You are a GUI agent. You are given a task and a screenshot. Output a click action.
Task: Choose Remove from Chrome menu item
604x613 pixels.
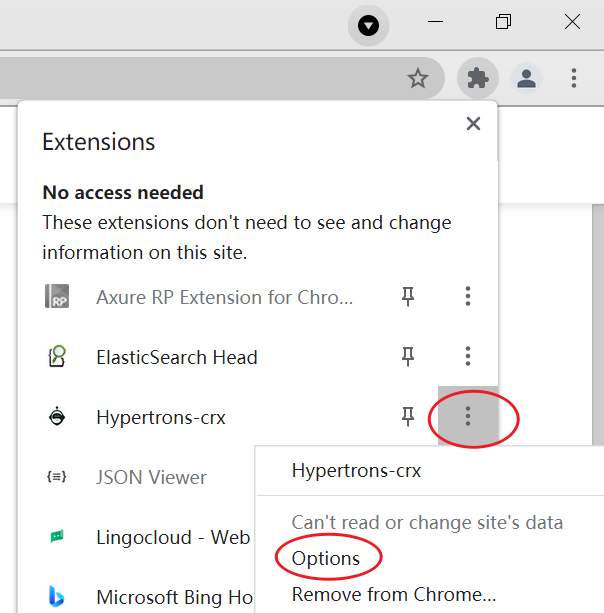(393, 595)
